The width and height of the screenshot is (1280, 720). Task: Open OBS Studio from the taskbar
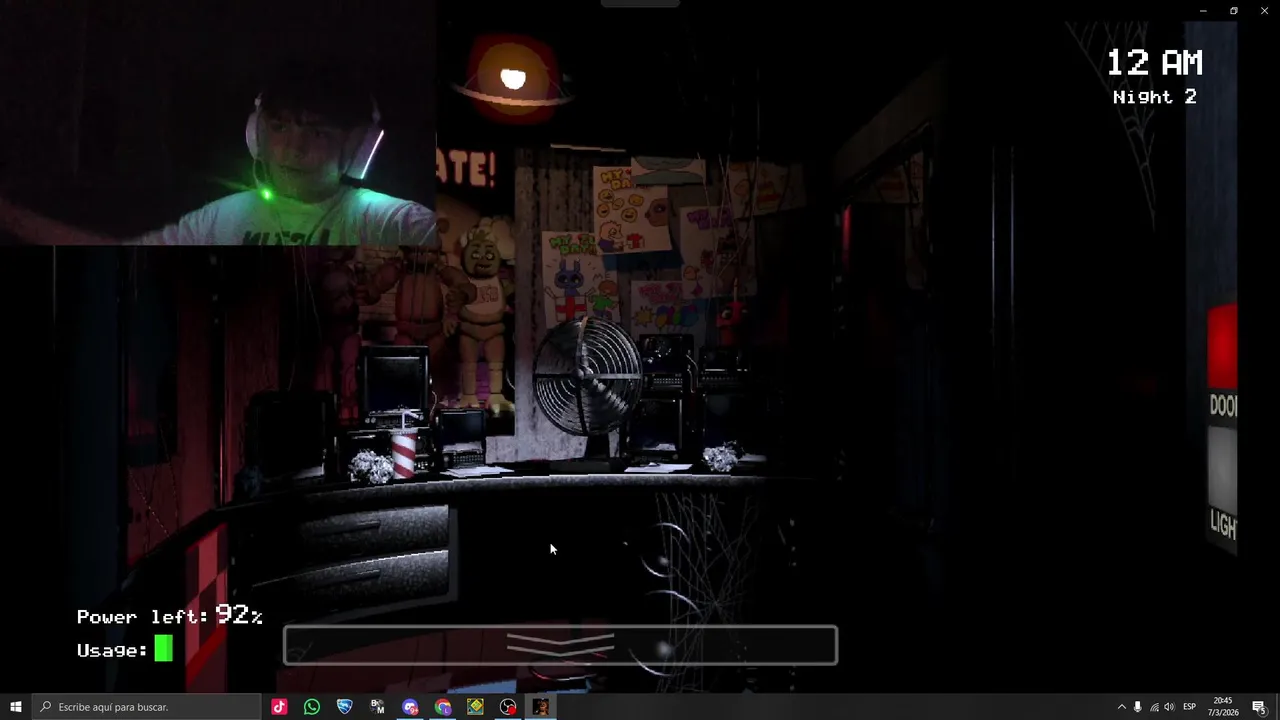(x=508, y=707)
